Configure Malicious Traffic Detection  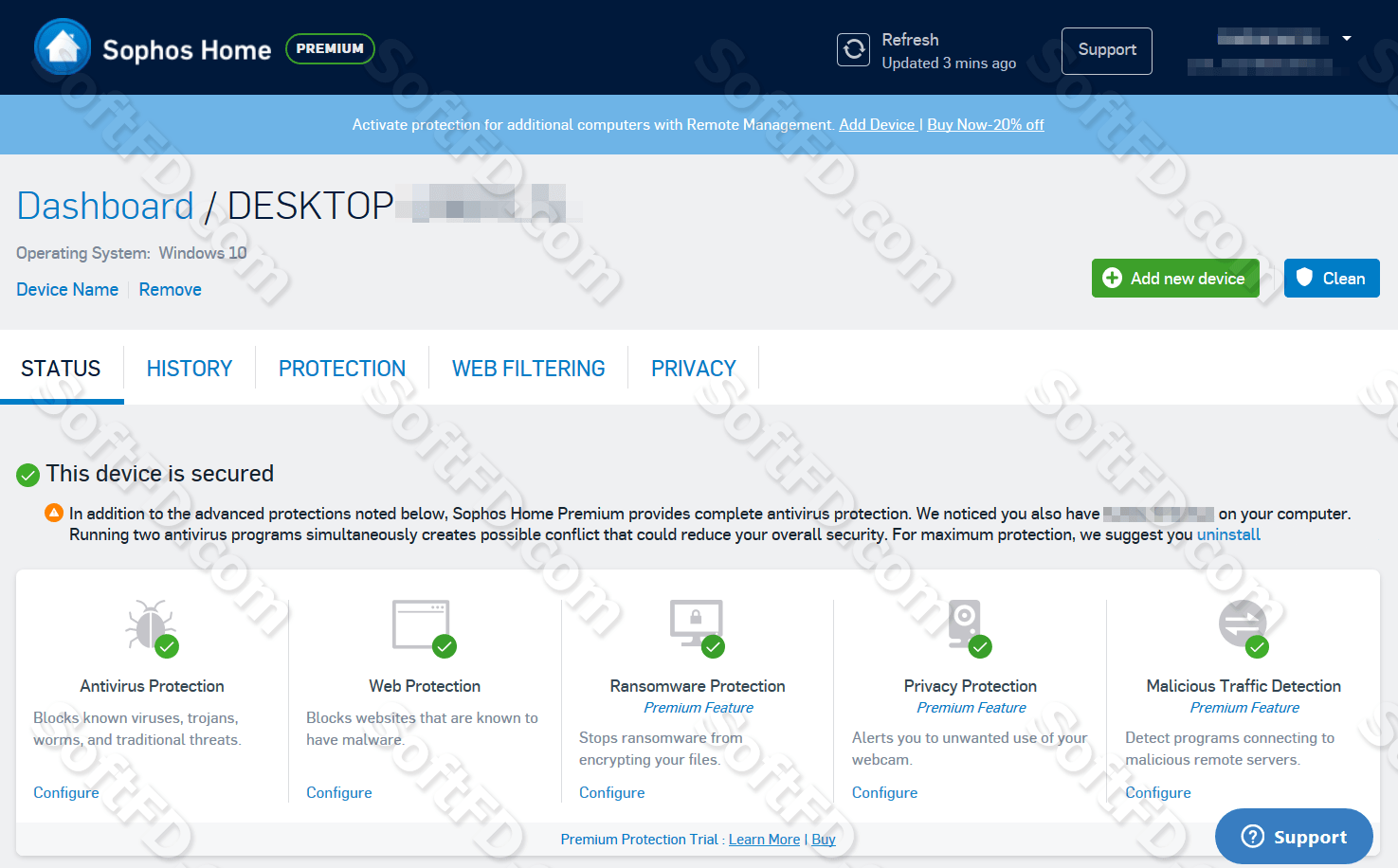(1158, 792)
